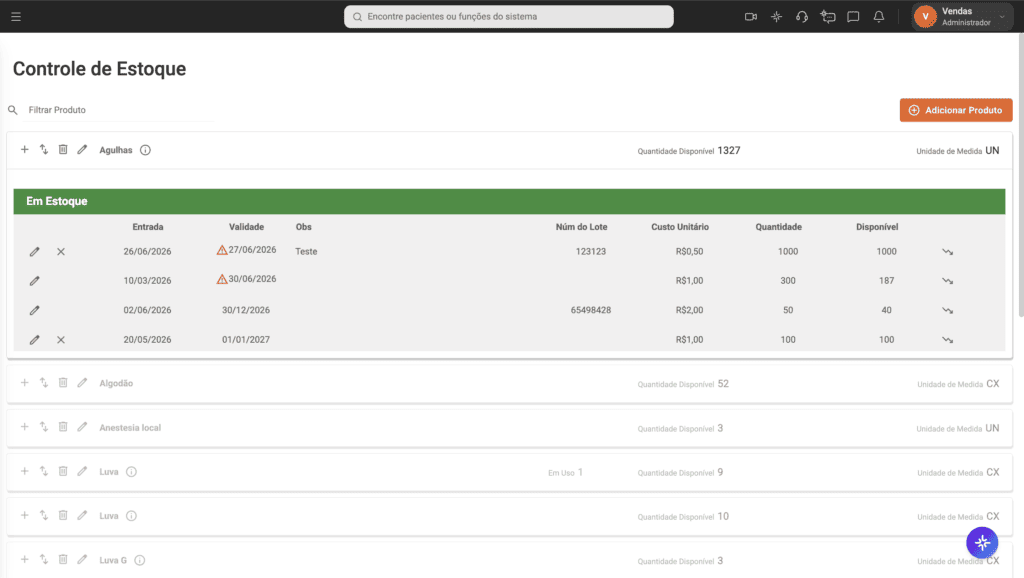
Task: Edit the lot entered 20/05/2026
Action: (35, 340)
